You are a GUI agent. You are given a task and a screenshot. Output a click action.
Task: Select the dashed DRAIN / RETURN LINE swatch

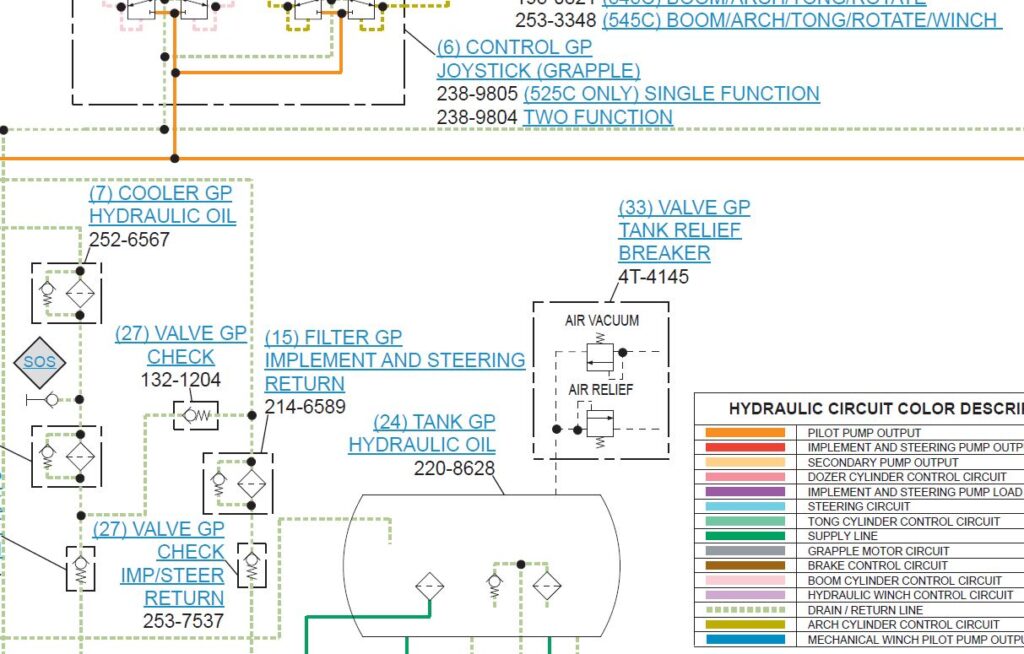click(x=745, y=610)
